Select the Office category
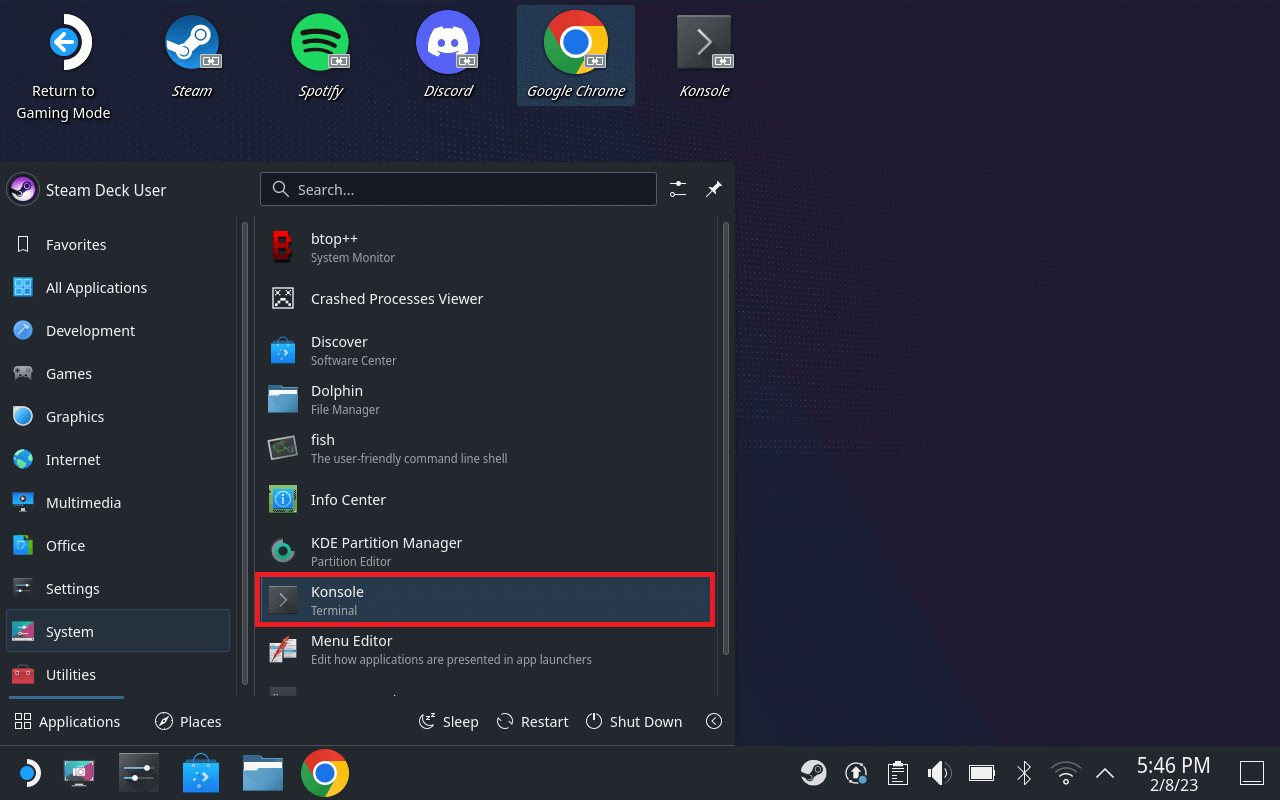Image resolution: width=1280 pixels, height=800 pixels. tap(118, 545)
